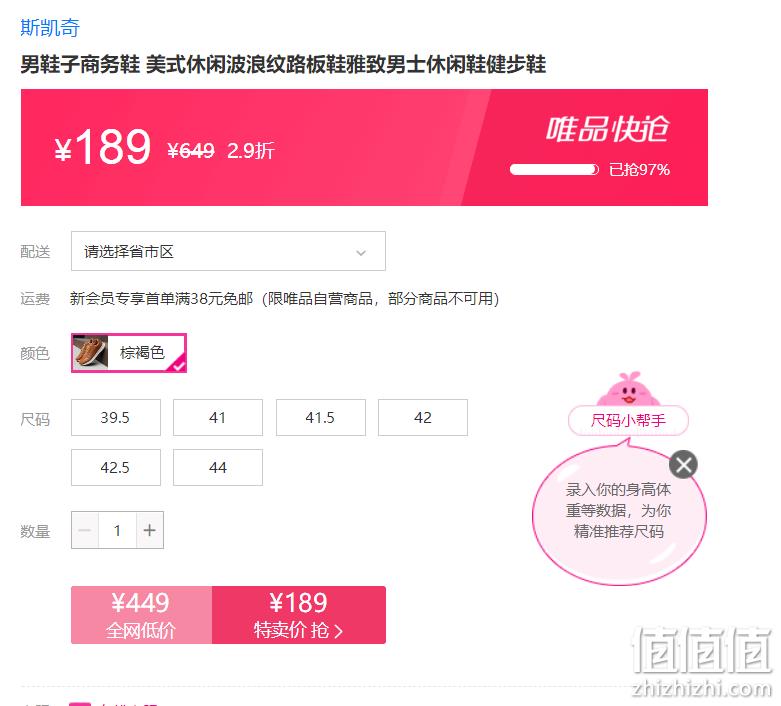
Task: Select size 42.5
Action: click(x=116, y=467)
